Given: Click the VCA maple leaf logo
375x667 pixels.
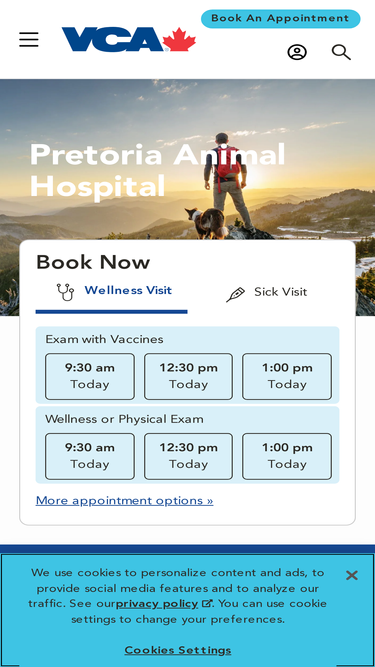Looking at the screenshot, I should pyautogui.click(x=129, y=40).
